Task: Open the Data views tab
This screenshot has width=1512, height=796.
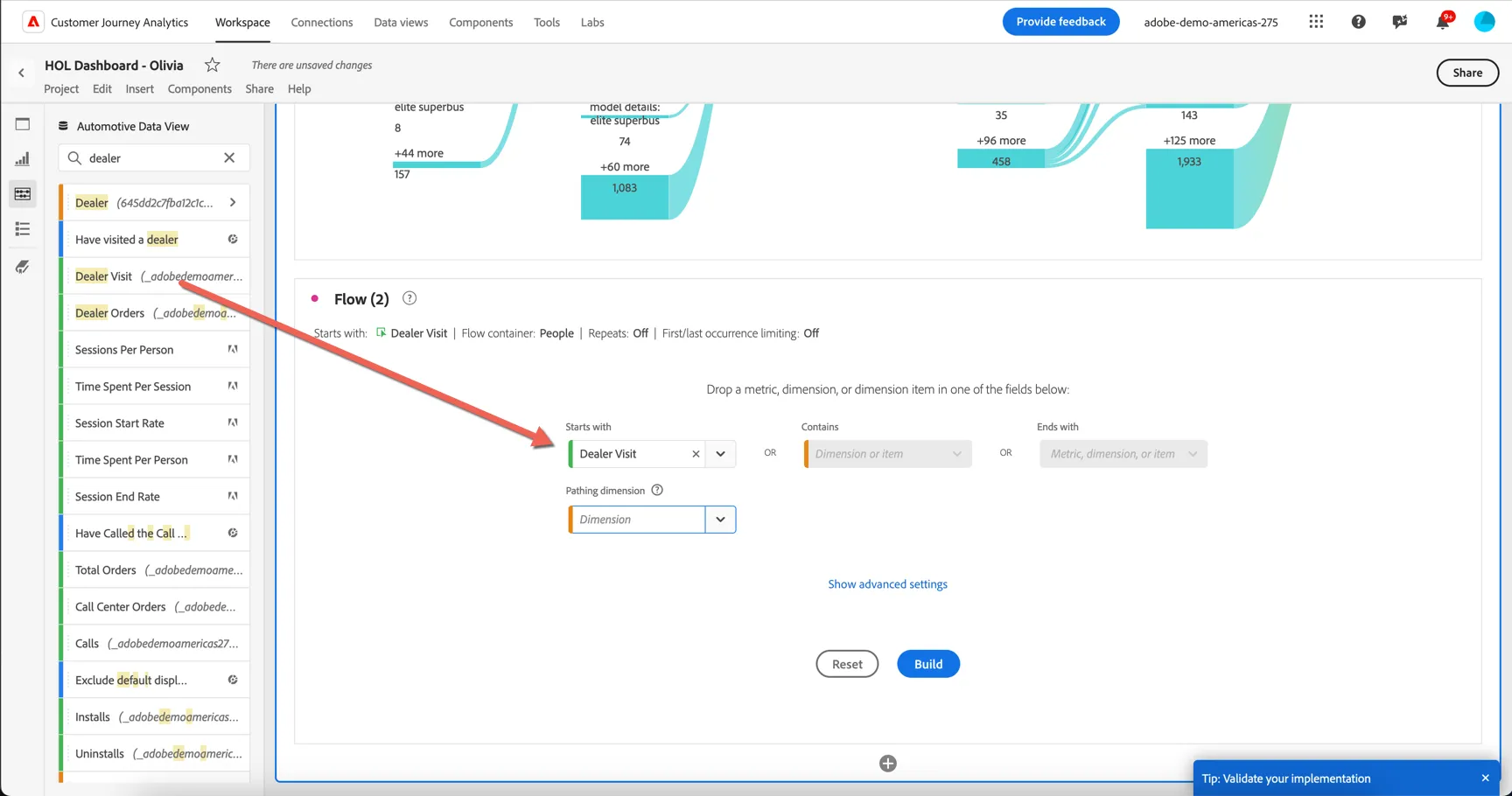Action: click(401, 22)
